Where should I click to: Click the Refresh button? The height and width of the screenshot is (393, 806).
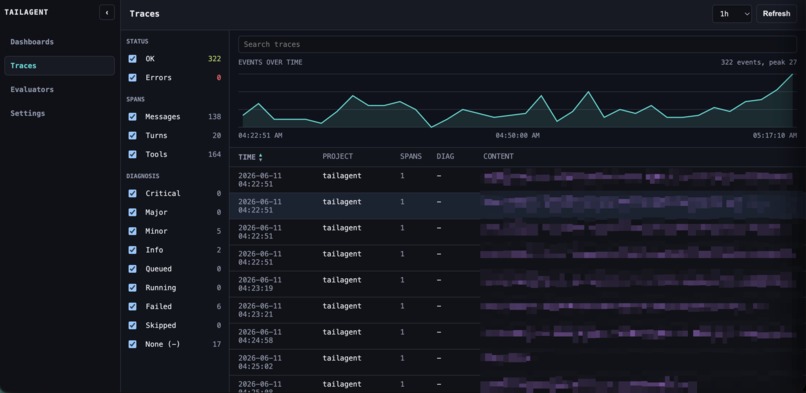pos(776,14)
